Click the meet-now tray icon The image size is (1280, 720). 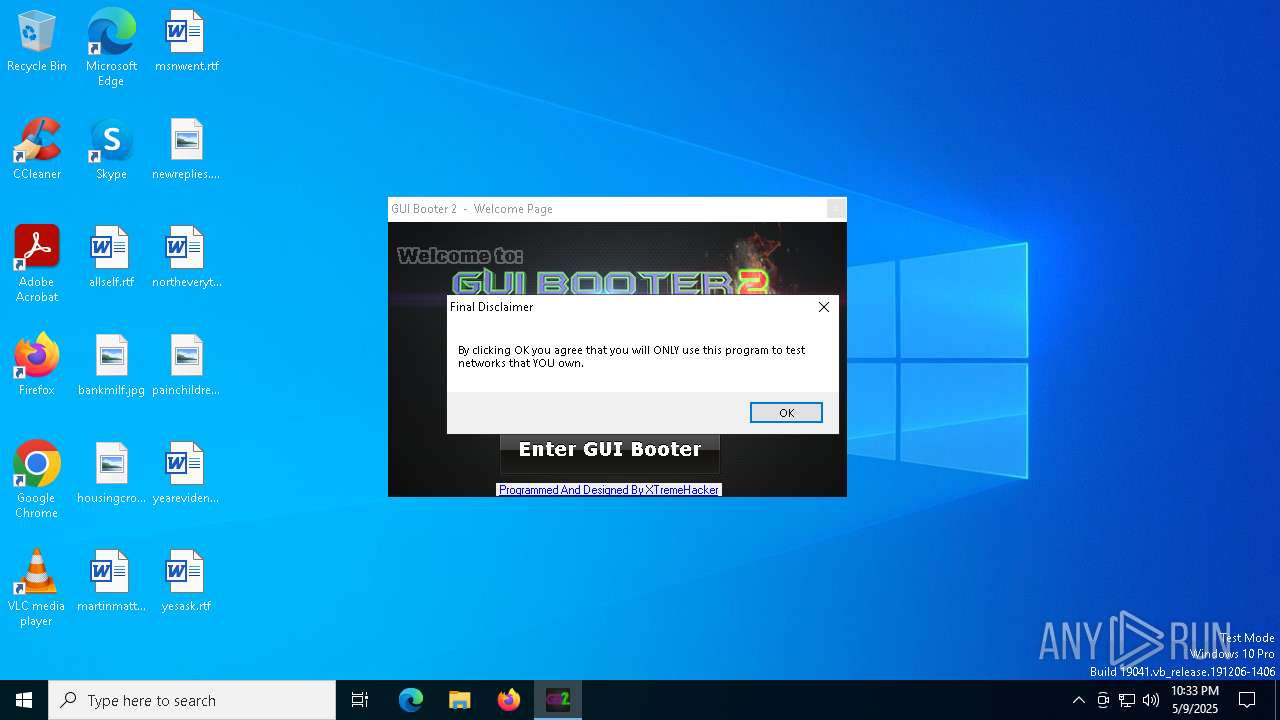pyautogui.click(x=1103, y=700)
